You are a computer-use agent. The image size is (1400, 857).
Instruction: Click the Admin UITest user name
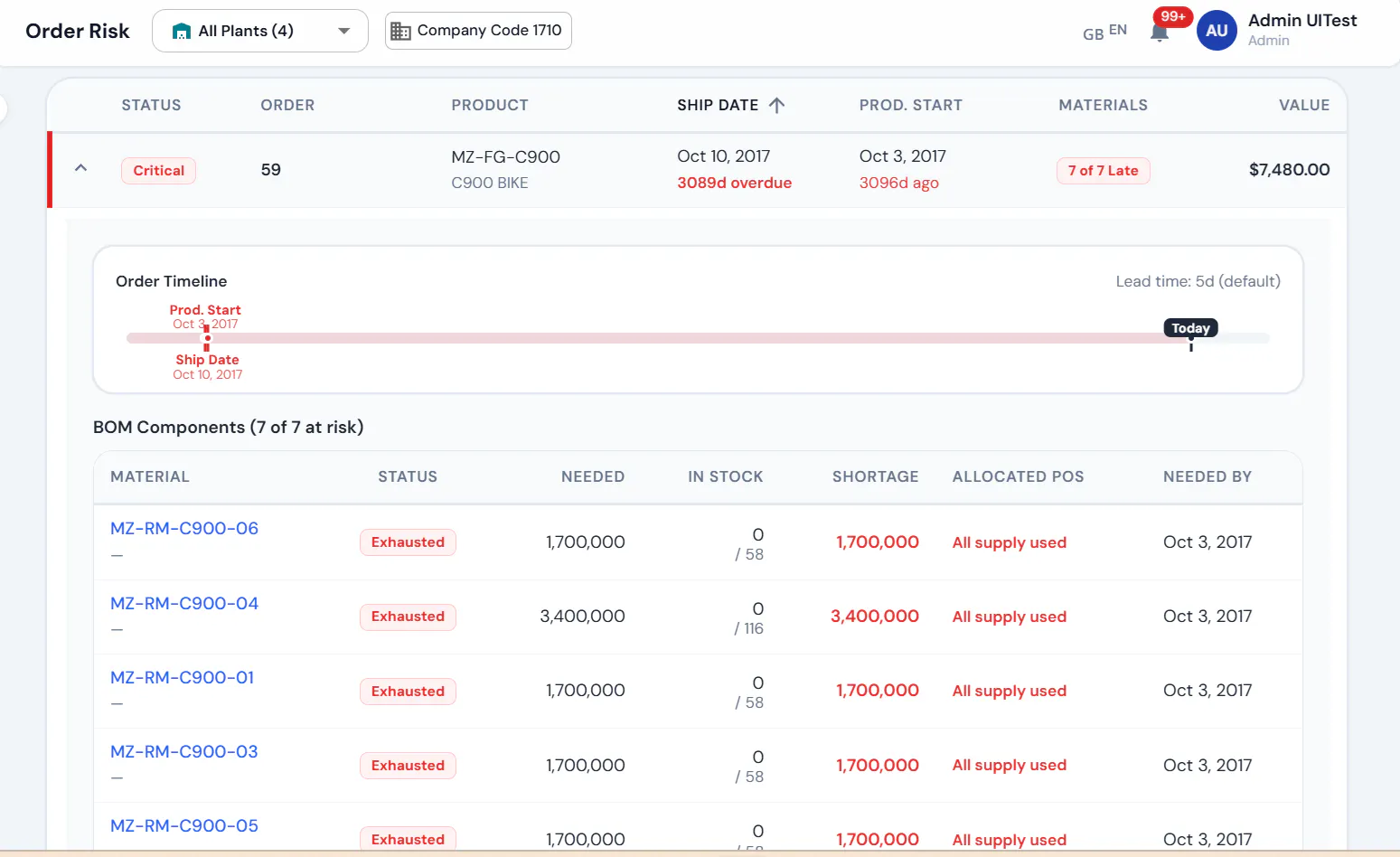[x=1302, y=20]
